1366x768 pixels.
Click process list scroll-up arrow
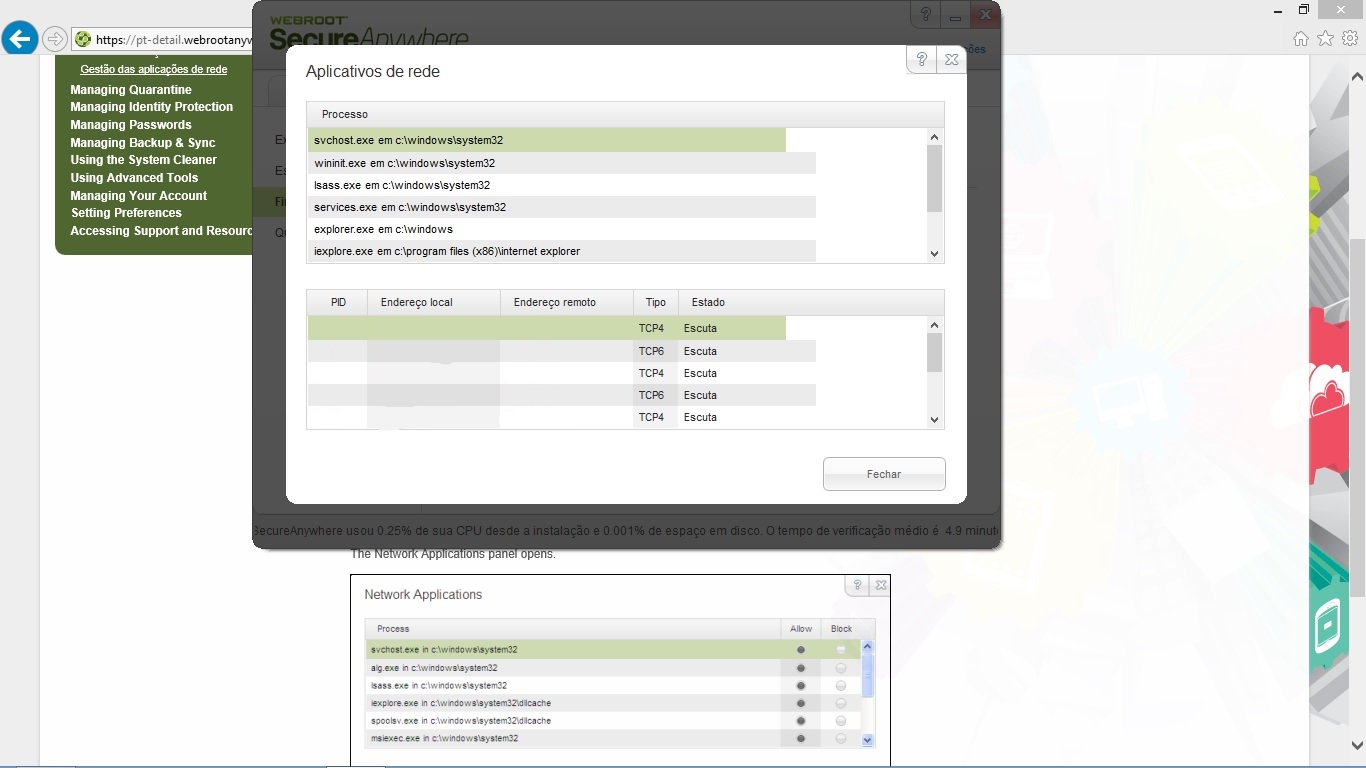[935, 137]
